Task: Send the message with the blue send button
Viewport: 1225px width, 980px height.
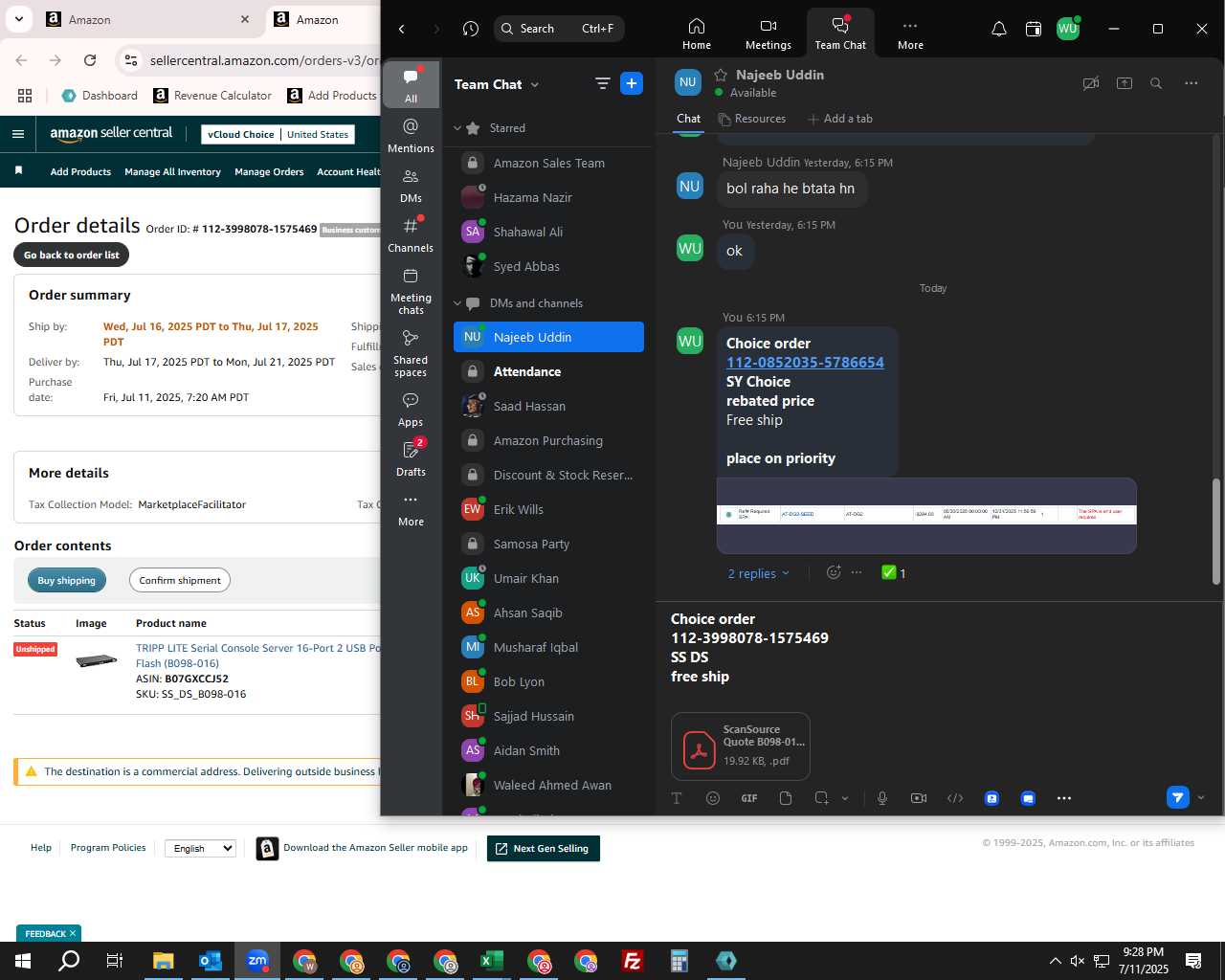Action: (x=1177, y=797)
